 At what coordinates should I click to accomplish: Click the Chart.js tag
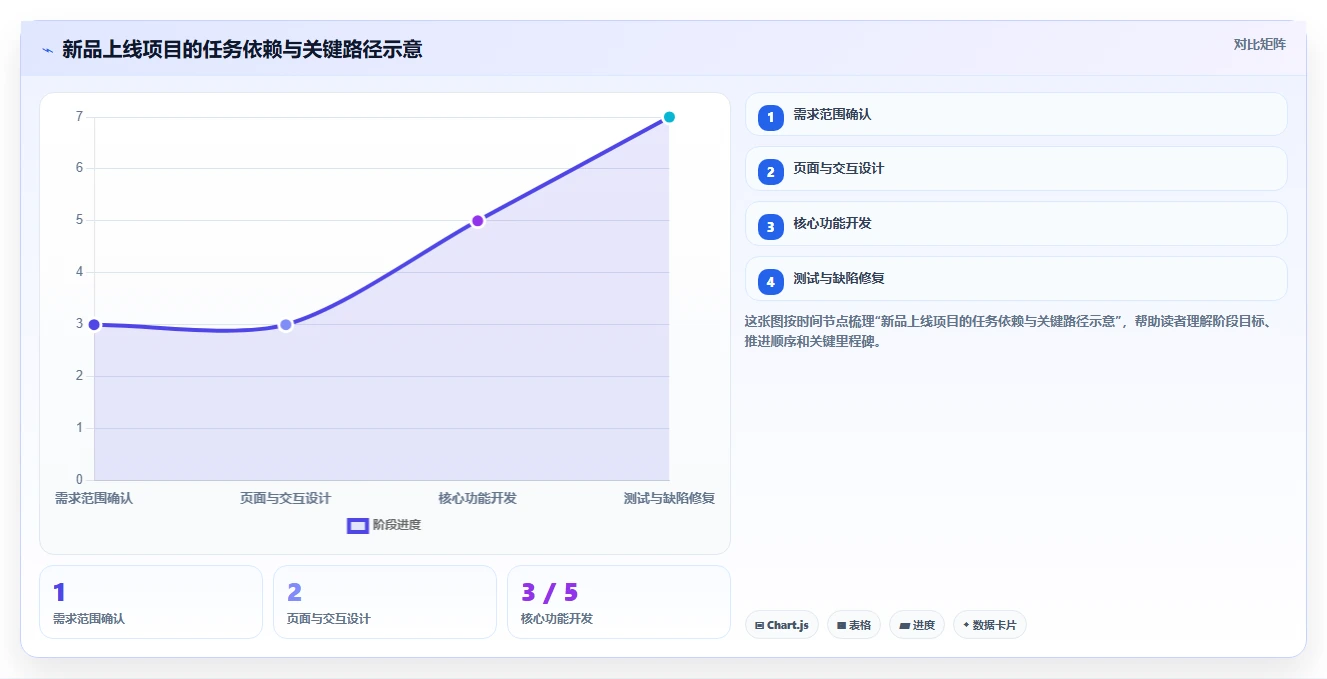point(782,625)
